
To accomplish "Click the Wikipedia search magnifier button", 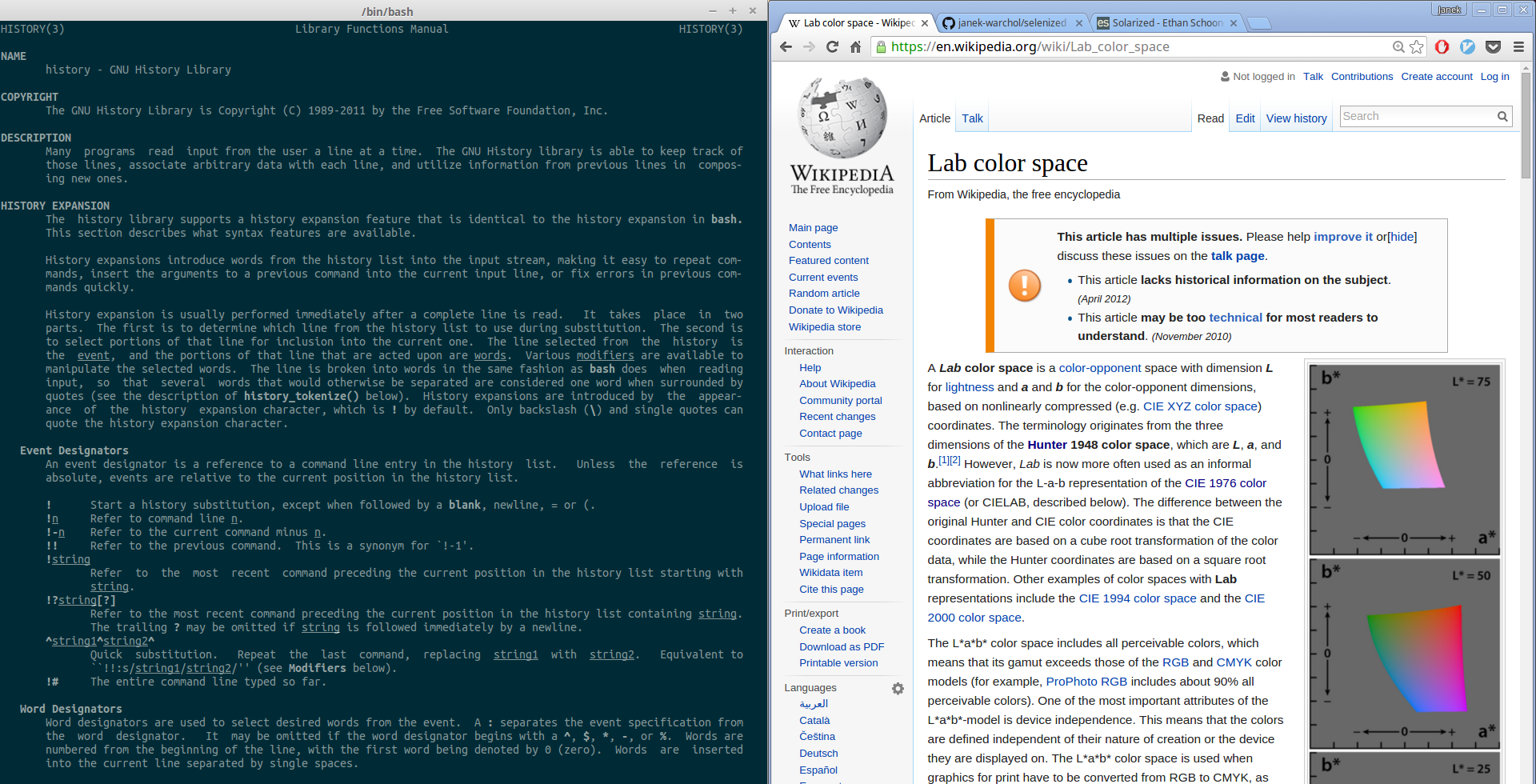I will click(1502, 117).
